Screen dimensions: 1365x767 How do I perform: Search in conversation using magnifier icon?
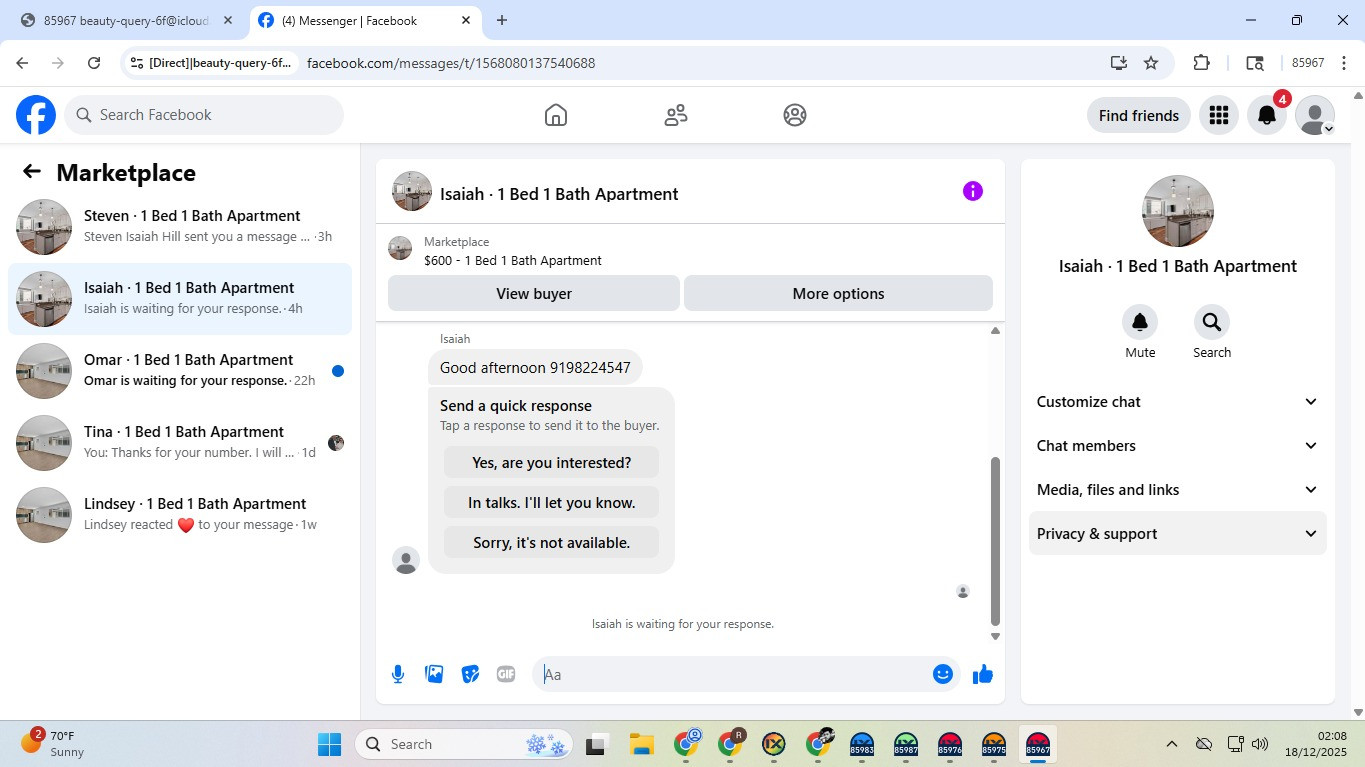click(1212, 322)
